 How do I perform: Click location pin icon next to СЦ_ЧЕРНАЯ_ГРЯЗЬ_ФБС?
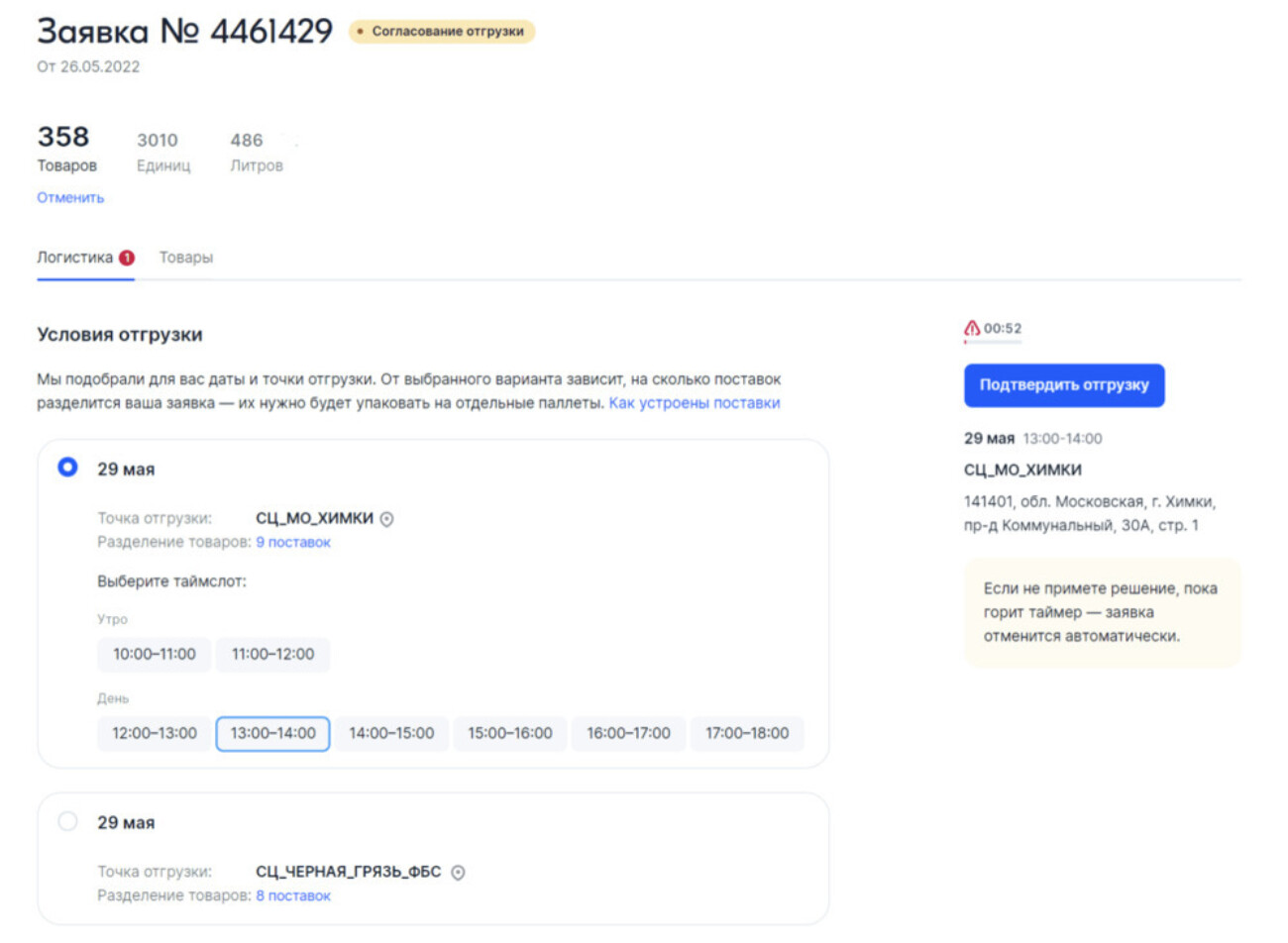pos(458,873)
